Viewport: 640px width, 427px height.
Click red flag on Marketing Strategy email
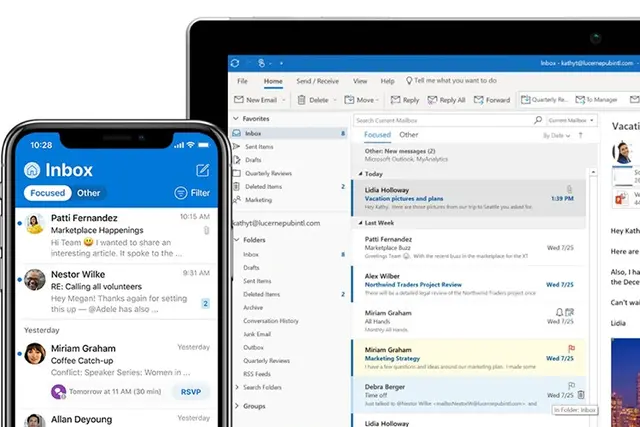point(571,349)
